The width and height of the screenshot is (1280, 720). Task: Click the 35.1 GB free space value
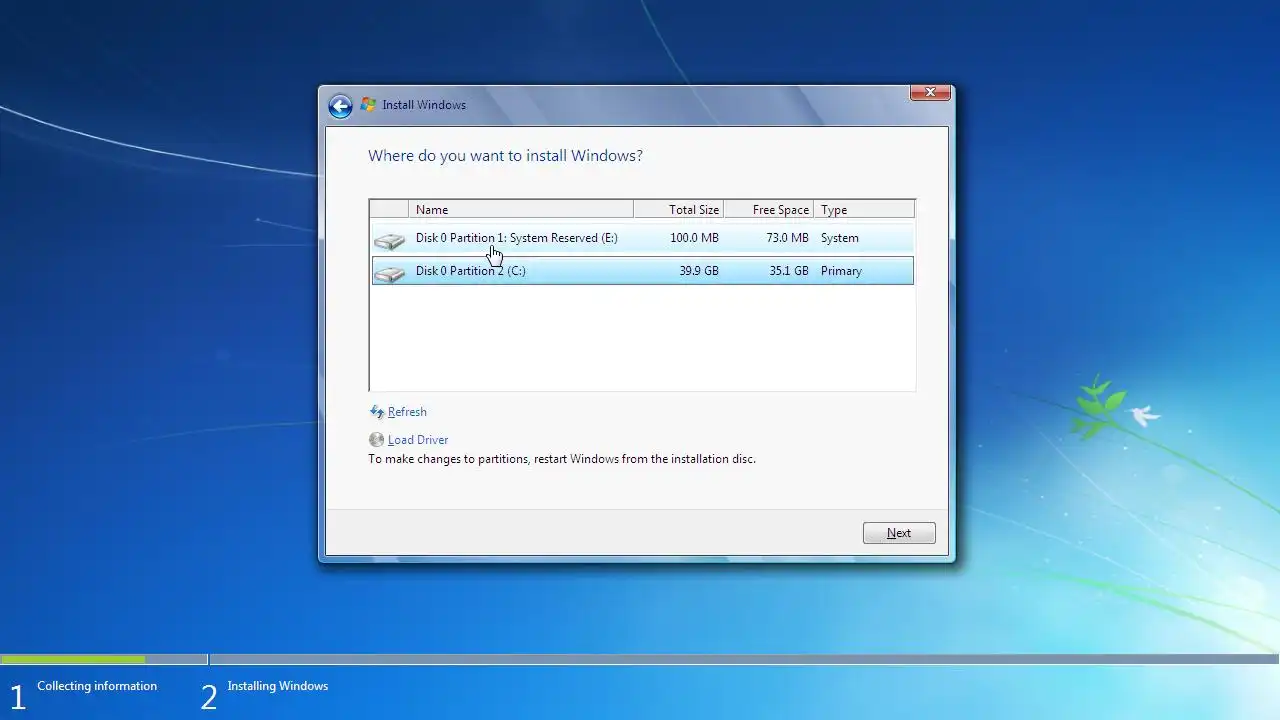pyautogui.click(x=789, y=271)
